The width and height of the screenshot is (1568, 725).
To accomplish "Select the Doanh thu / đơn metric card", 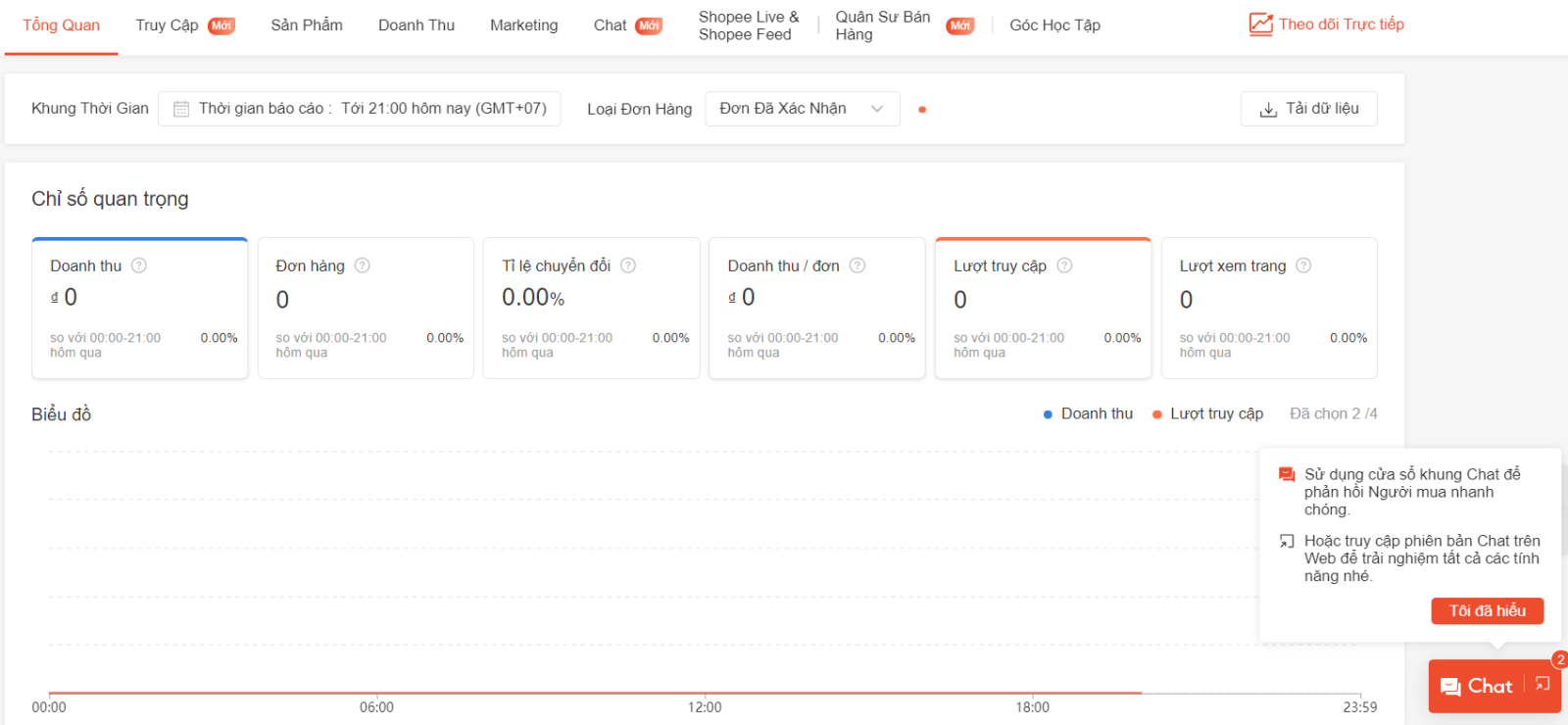I will click(x=816, y=308).
